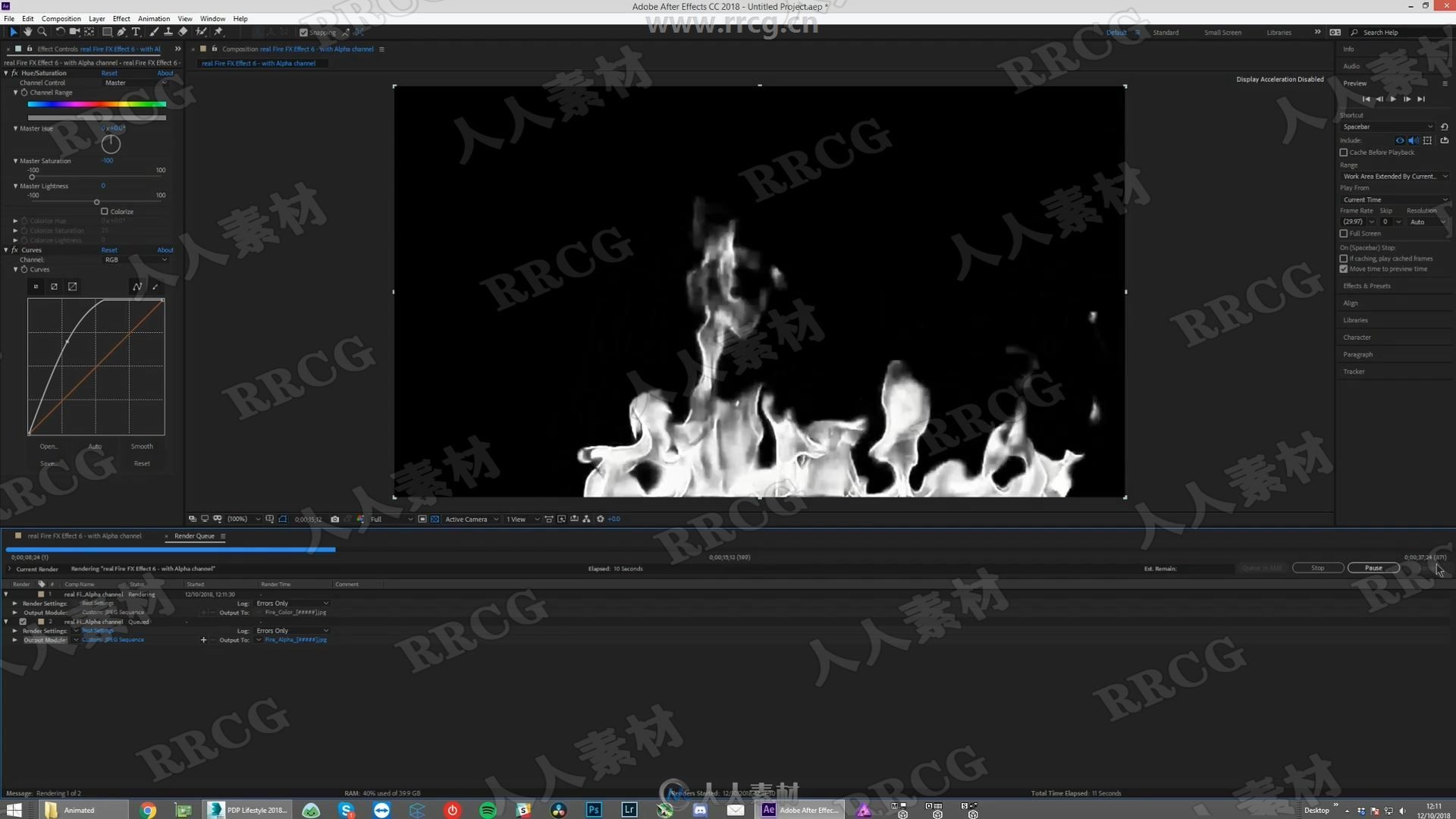Viewport: 1456px width, 819px height.
Task: Uncheck 'Move time to preview time'
Action: 1344,269
